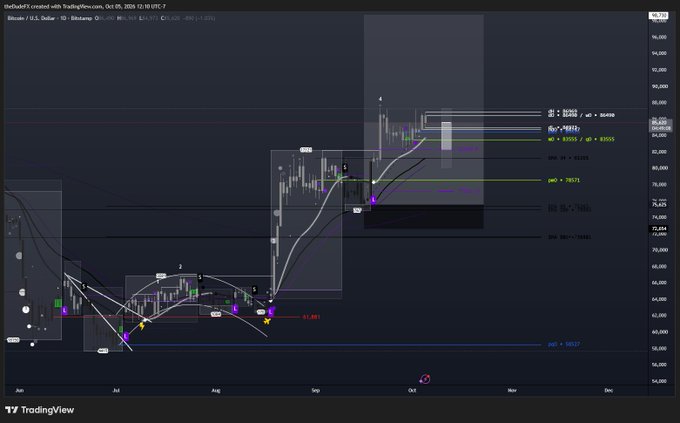Click the 94,000 price axis label
Screen dimensions: 680x423
click(659, 53)
